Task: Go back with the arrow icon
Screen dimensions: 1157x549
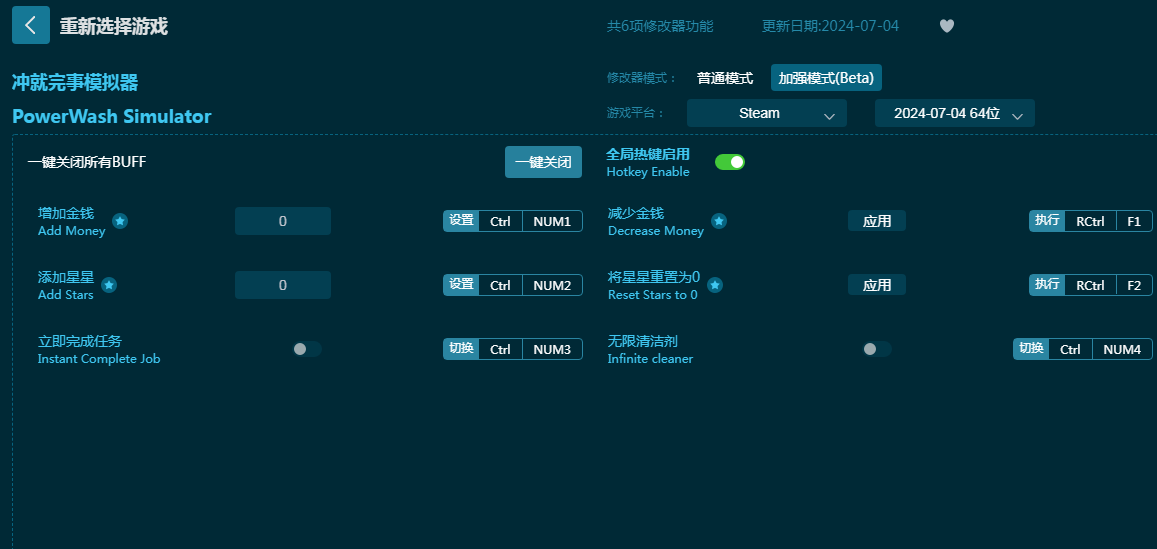Action: tap(31, 25)
